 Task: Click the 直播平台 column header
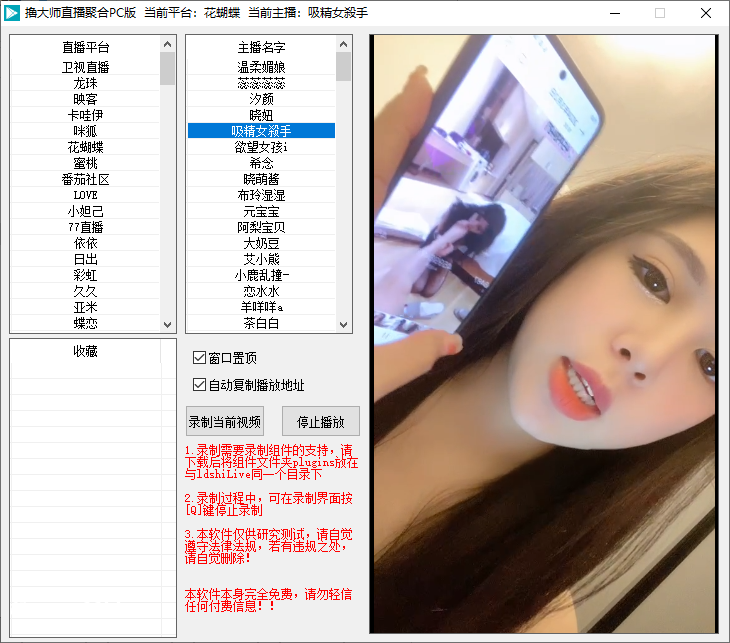coord(85,47)
